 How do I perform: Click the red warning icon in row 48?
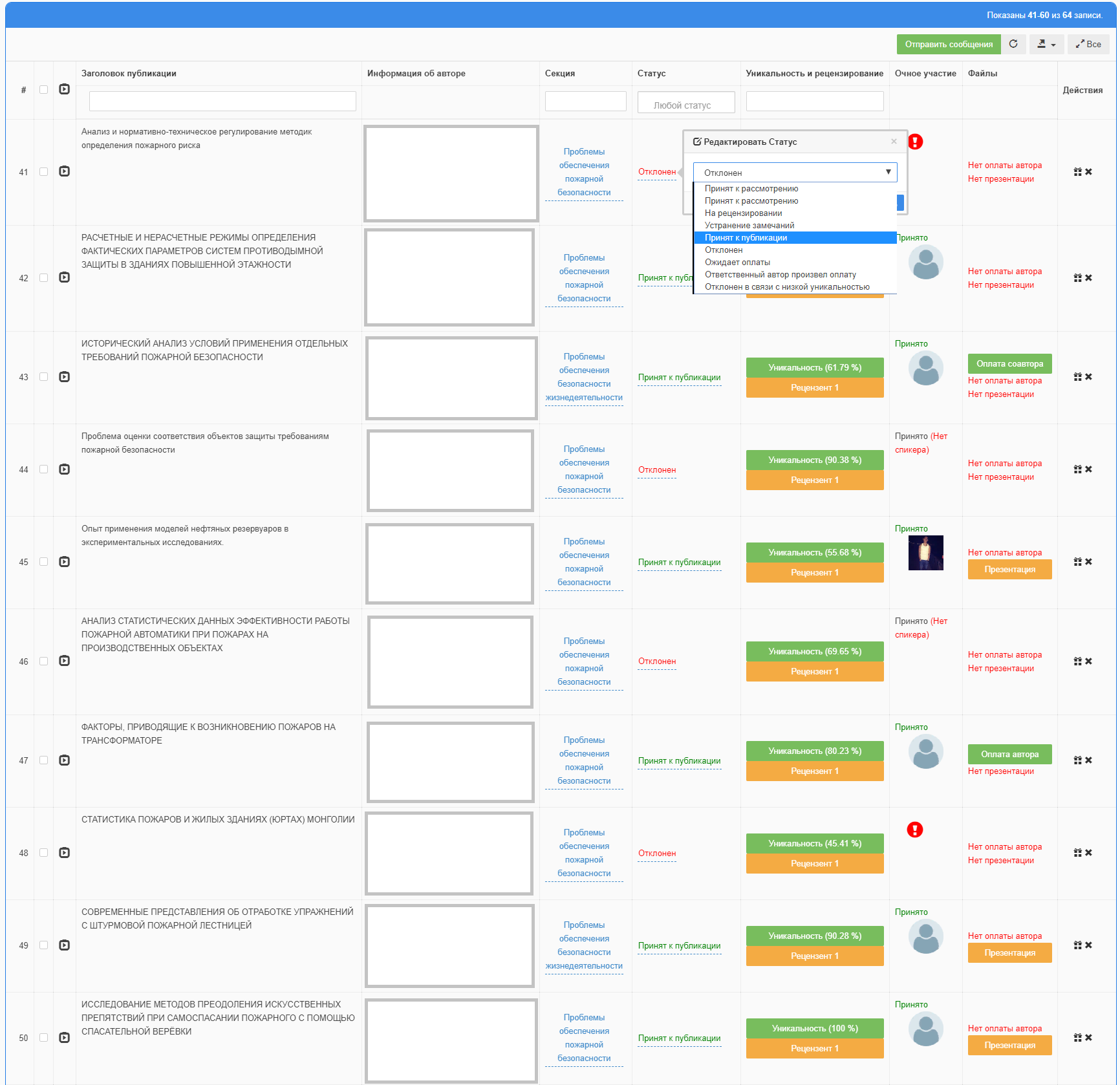click(x=914, y=830)
